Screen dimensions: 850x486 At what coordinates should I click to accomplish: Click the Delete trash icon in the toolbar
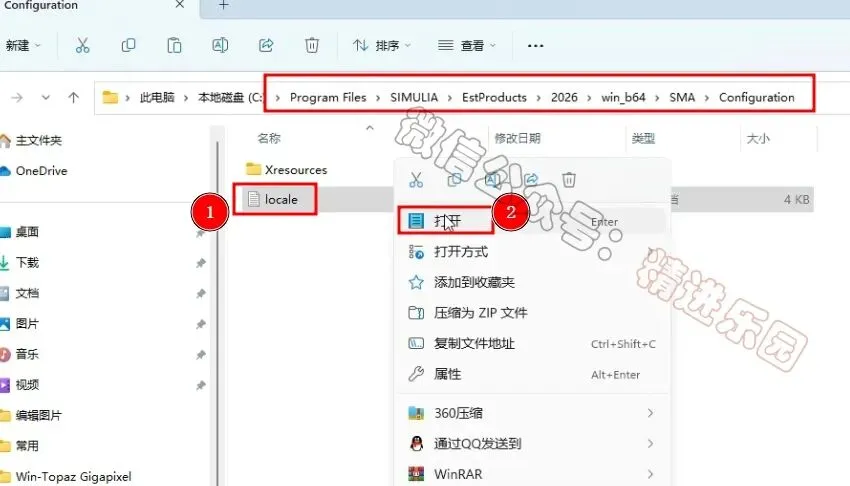[312, 46]
